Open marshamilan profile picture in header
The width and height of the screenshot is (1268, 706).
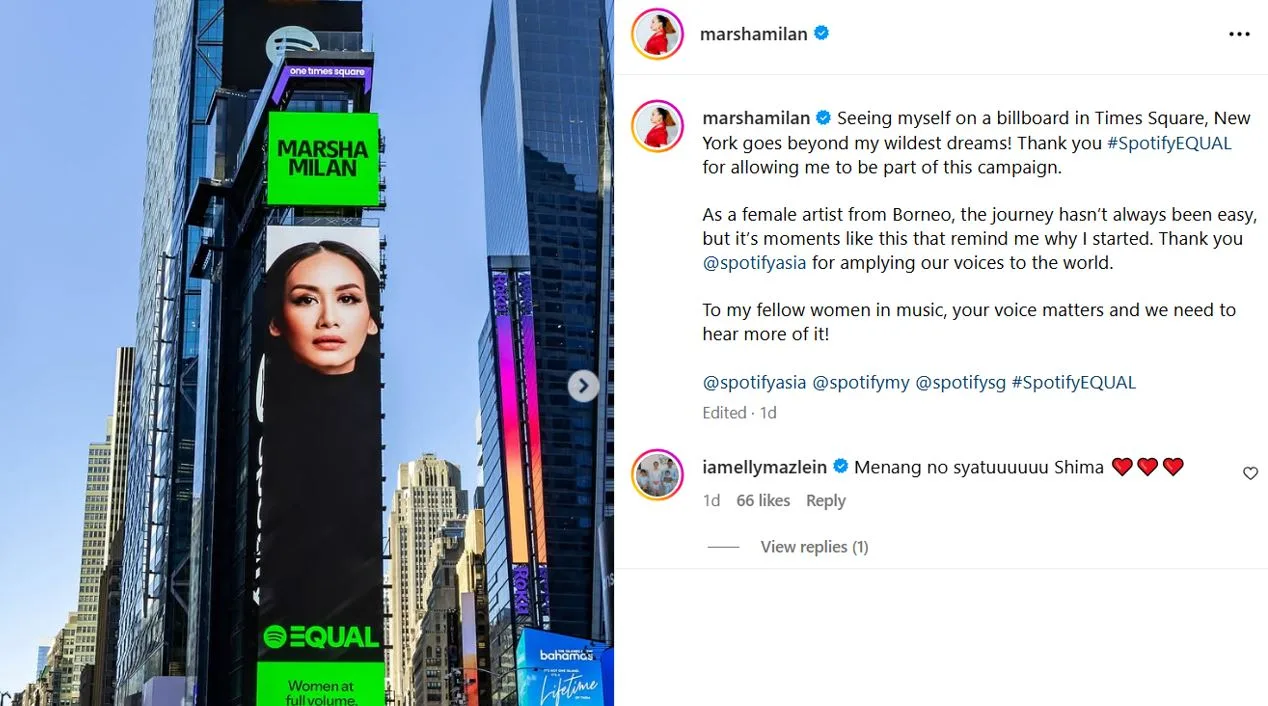[657, 34]
